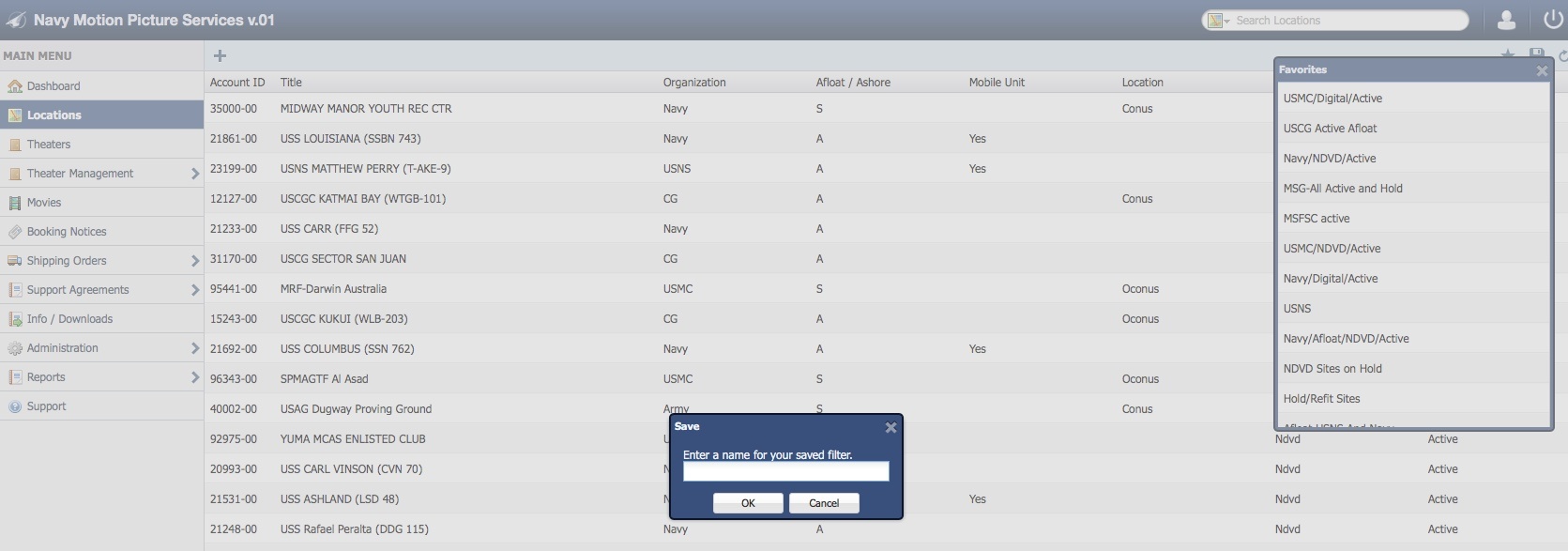The width and height of the screenshot is (1568, 551).
Task: Open the Theaters menu item
Action: (x=49, y=145)
